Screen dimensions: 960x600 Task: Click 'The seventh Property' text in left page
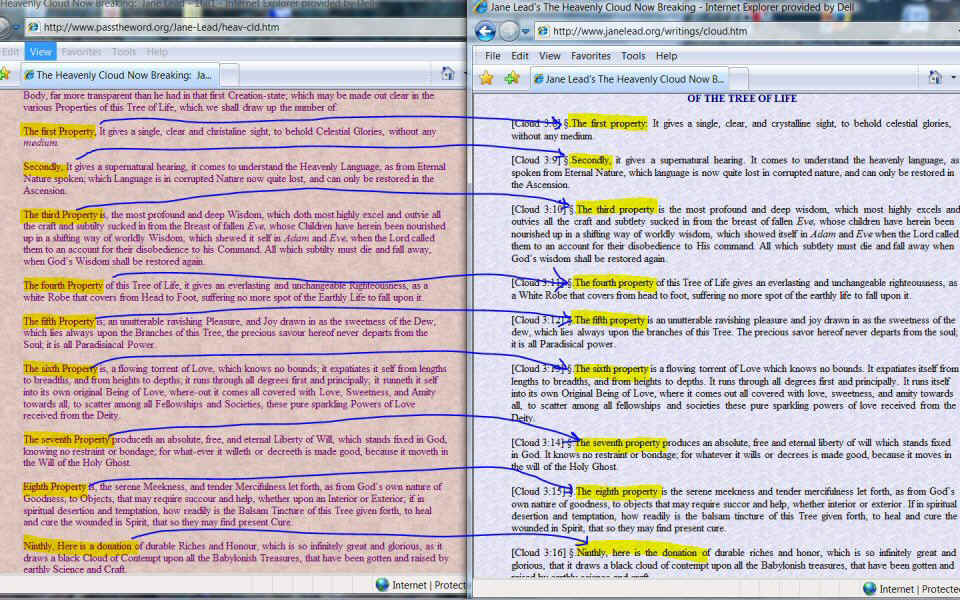(x=66, y=439)
